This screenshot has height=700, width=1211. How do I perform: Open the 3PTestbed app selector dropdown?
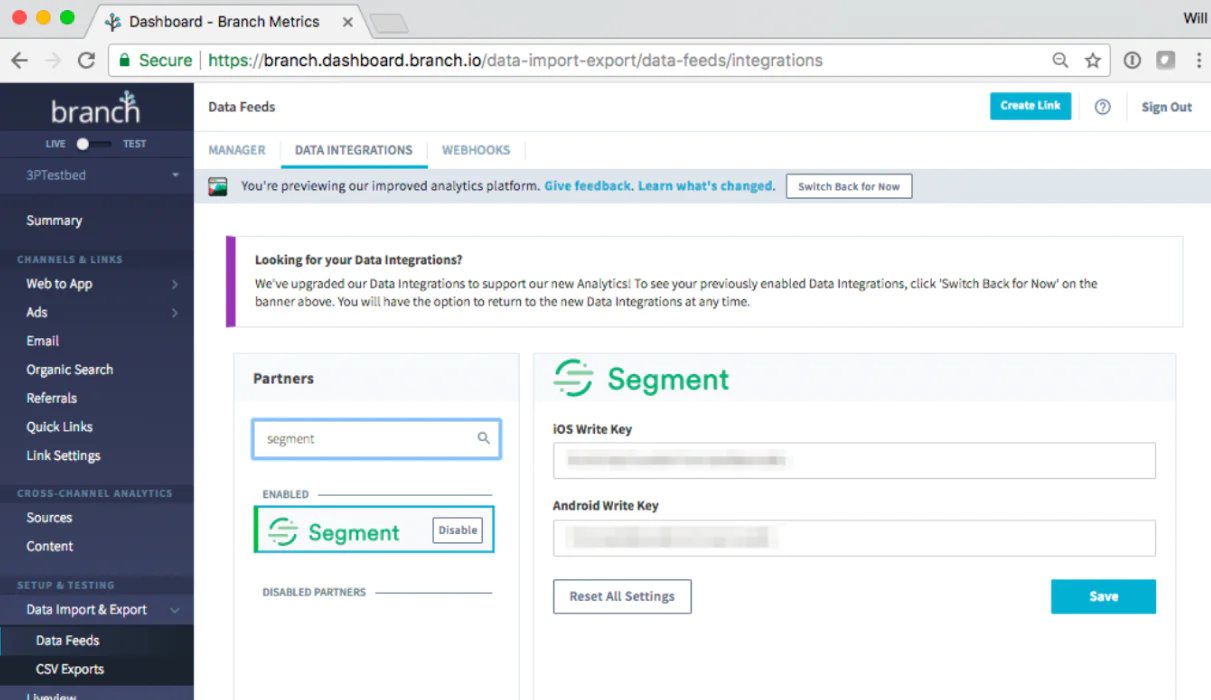coord(97,174)
